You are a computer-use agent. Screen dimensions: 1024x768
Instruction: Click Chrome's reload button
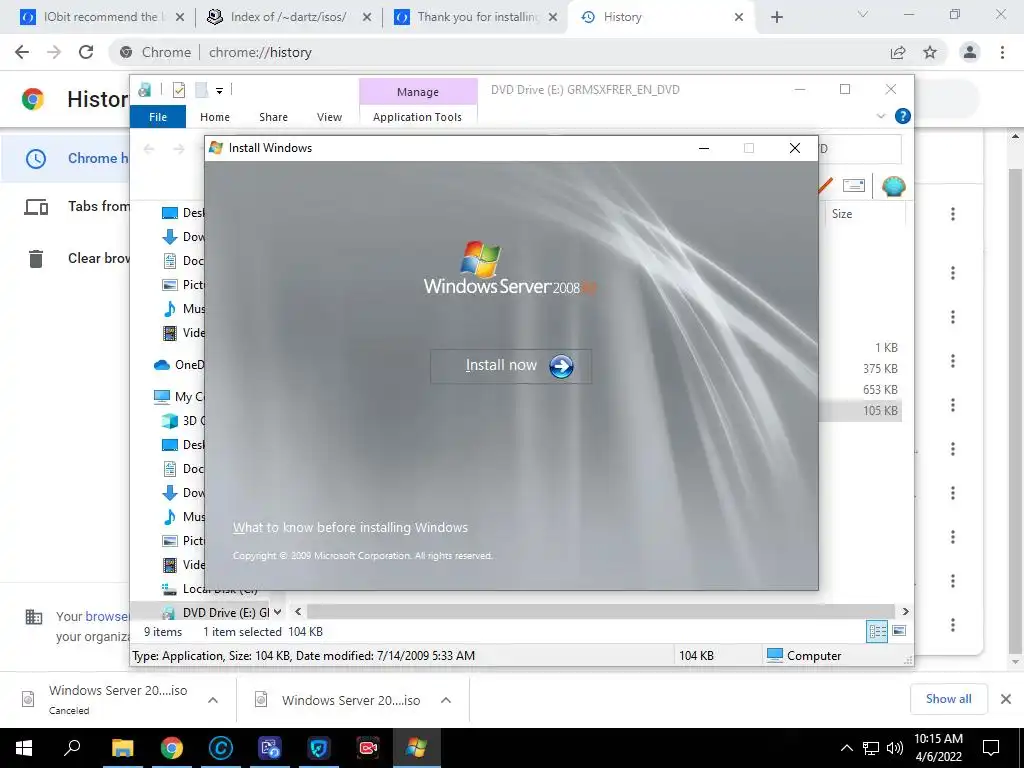86,52
